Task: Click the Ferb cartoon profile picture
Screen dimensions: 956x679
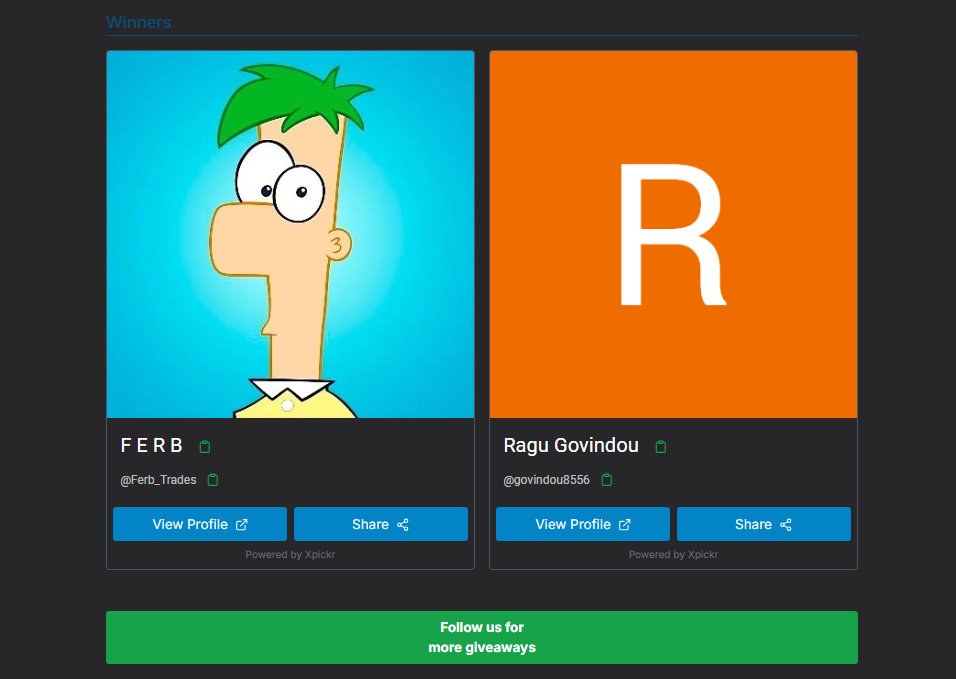Action: [x=290, y=235]
